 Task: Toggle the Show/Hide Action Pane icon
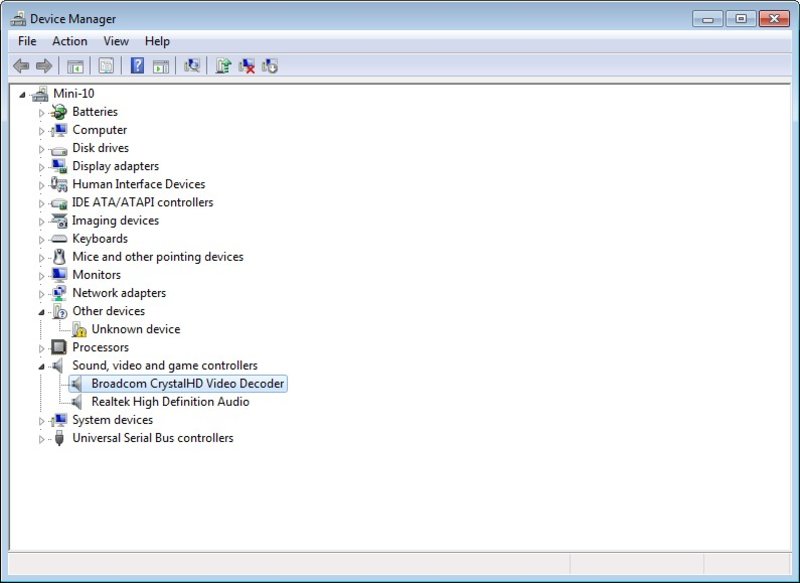(161, 66)
